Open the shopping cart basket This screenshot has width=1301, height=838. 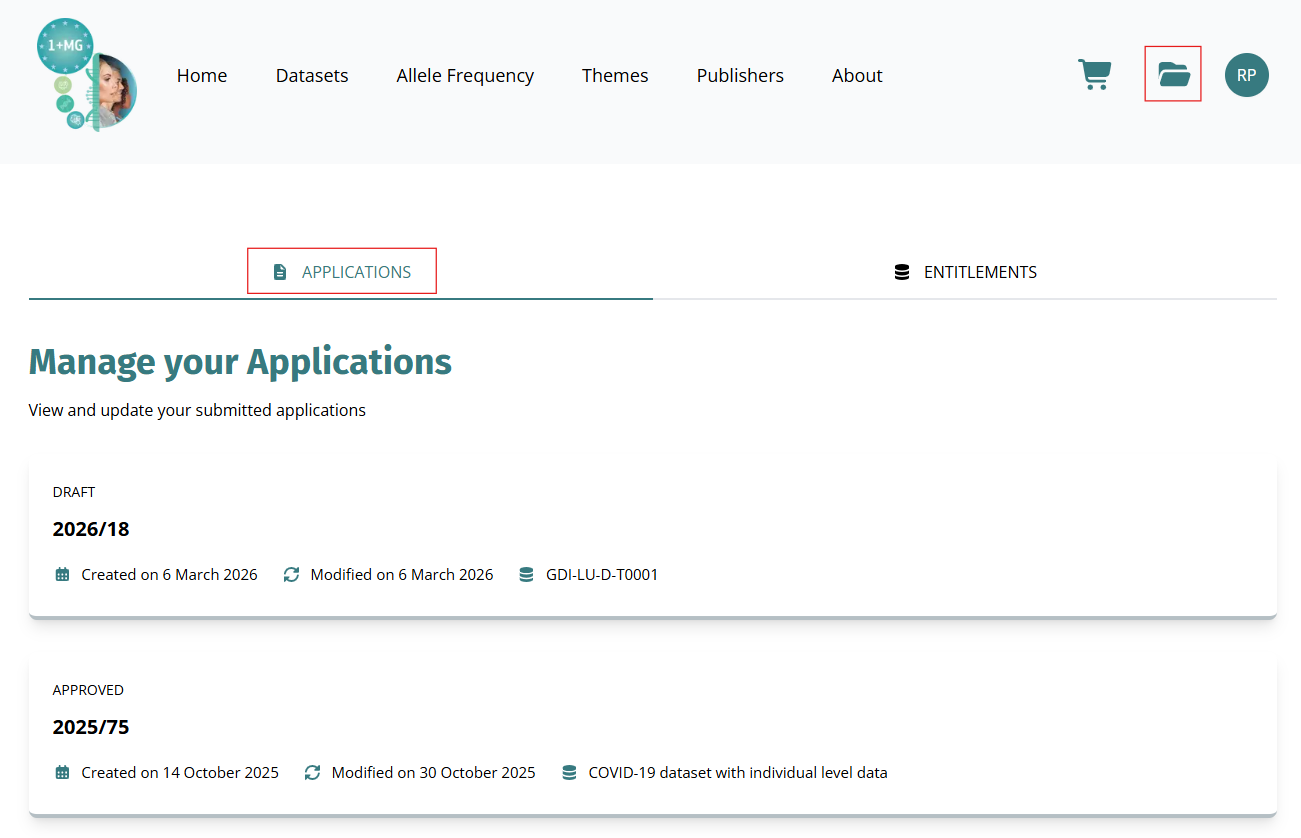(1094, 75)
